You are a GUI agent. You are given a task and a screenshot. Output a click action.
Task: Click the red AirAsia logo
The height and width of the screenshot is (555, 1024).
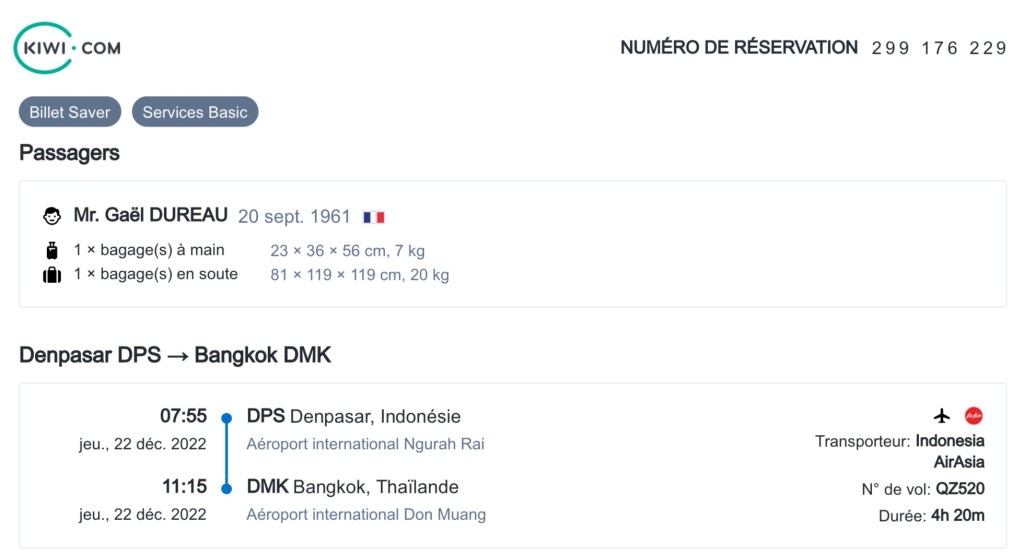973,416
